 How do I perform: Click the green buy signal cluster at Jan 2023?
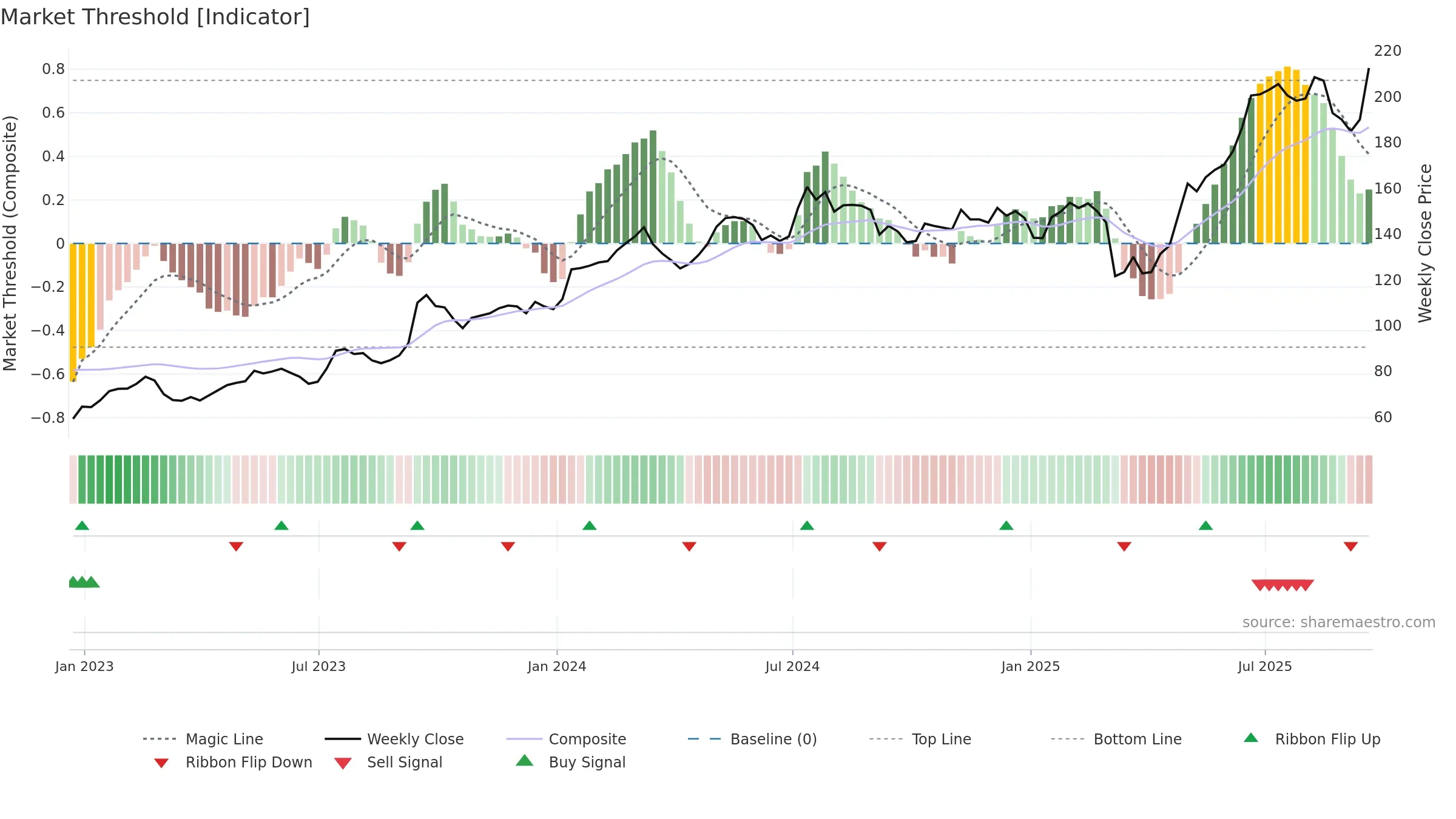(x=84, y=582)
